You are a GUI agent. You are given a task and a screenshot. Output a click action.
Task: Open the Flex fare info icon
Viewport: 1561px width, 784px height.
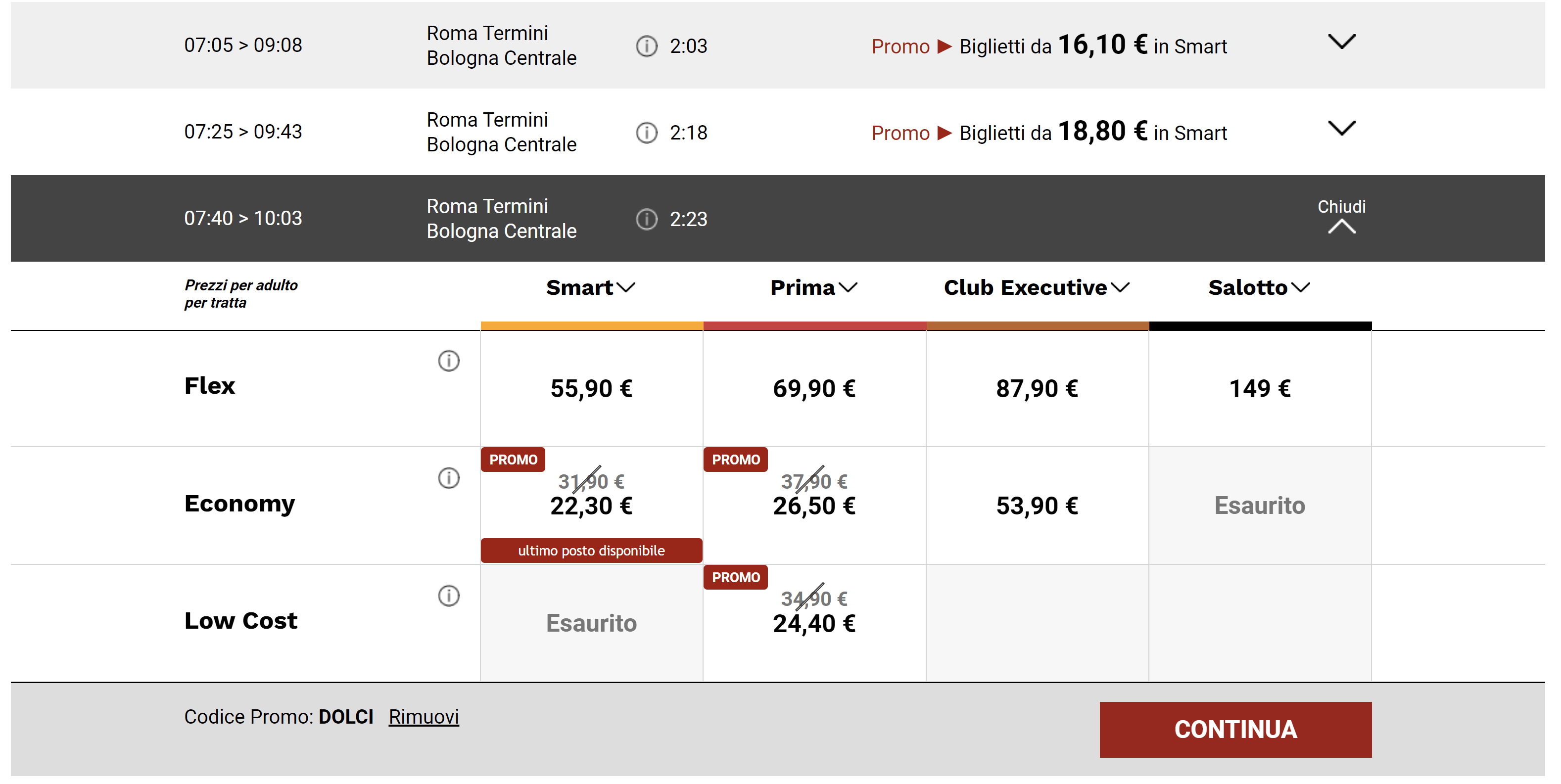pos(448,361)
